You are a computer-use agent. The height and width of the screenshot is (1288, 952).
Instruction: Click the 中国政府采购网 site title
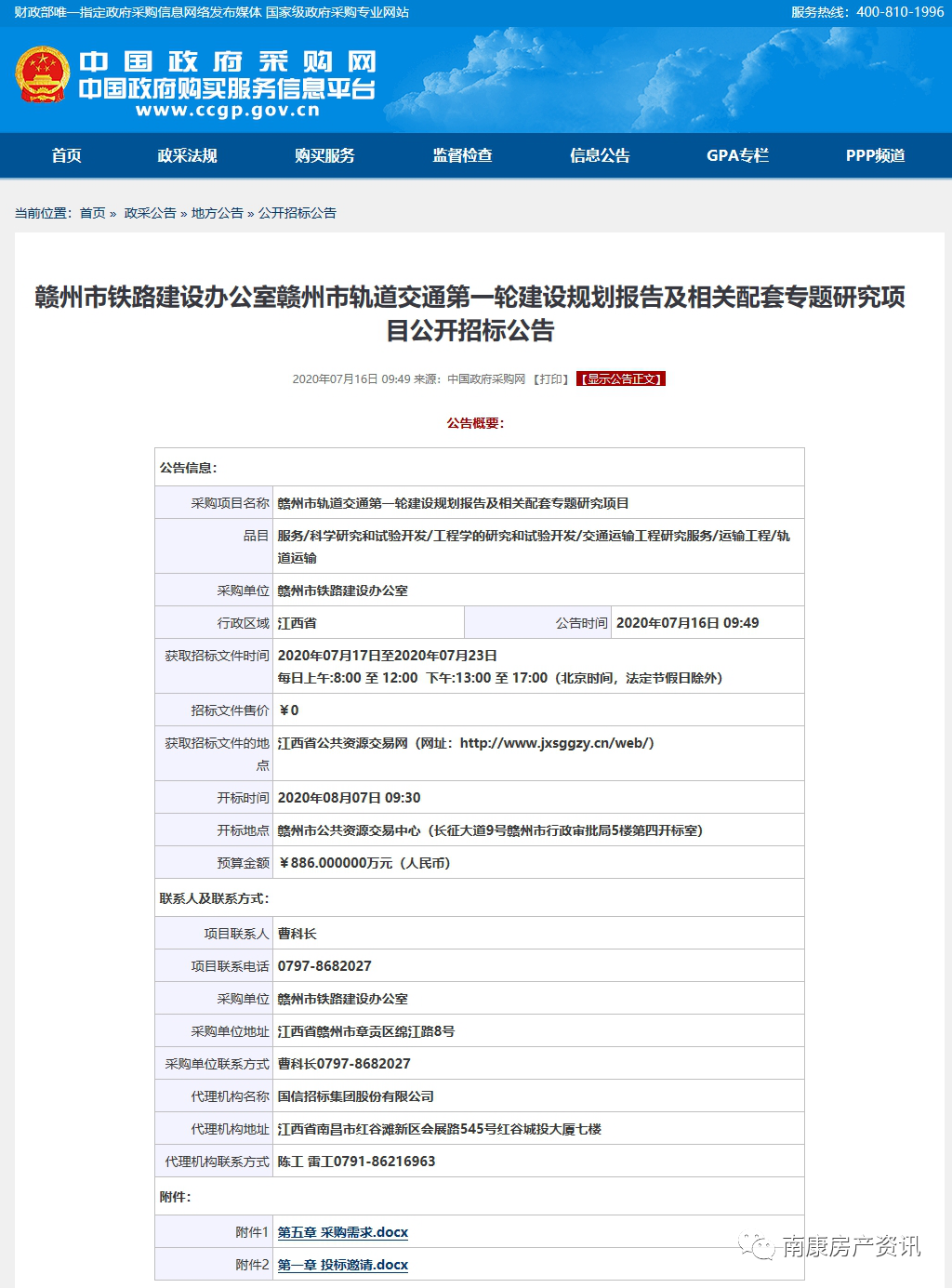pyautogui.click(x=228, y=61)
